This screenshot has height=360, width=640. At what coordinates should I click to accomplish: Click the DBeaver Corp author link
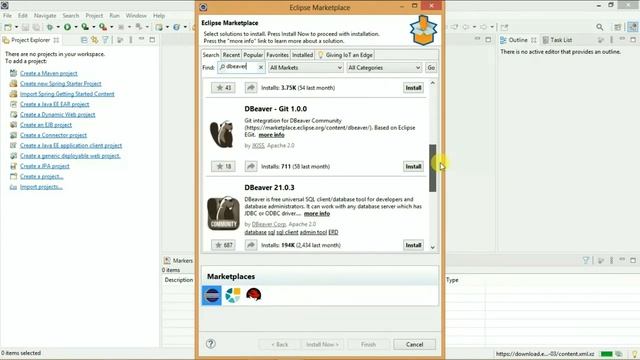pyautogui.click(x=269, y=224)
